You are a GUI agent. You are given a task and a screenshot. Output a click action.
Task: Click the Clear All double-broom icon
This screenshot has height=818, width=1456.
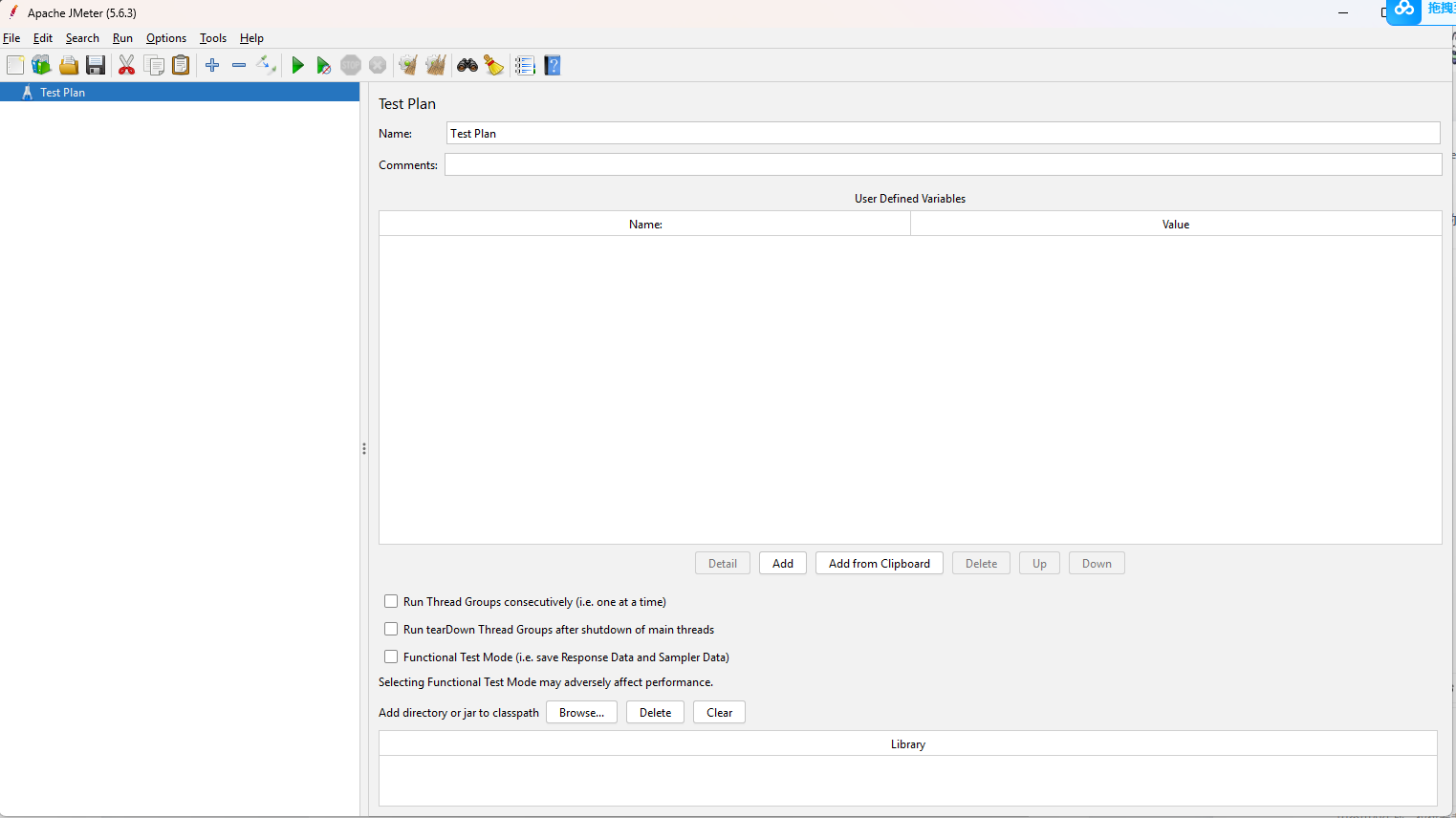[x=436, y=65]
